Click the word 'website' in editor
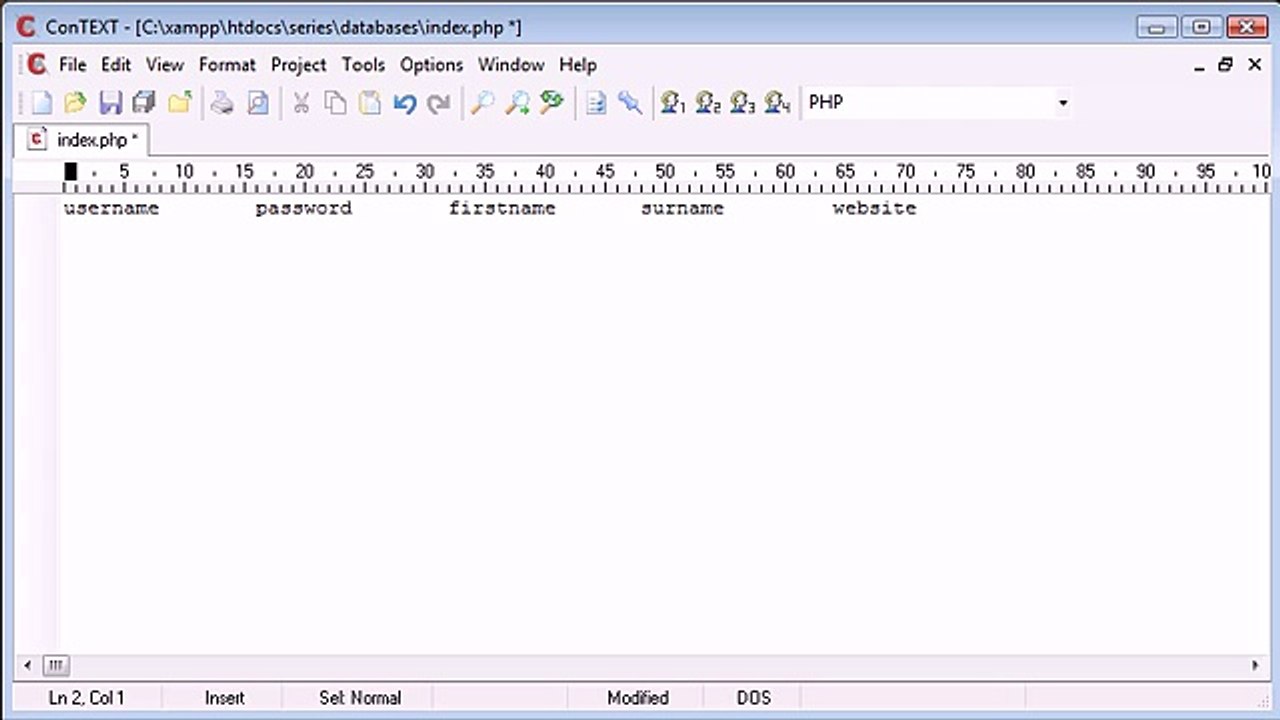The height and width of the screenshot is (720, 1280). 875,208
